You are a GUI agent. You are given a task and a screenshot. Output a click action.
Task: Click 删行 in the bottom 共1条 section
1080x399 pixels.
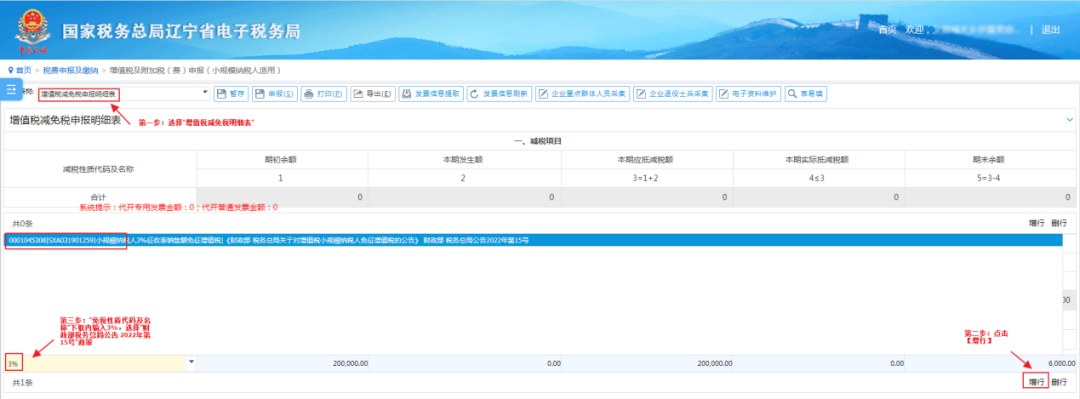point(1059,382)
